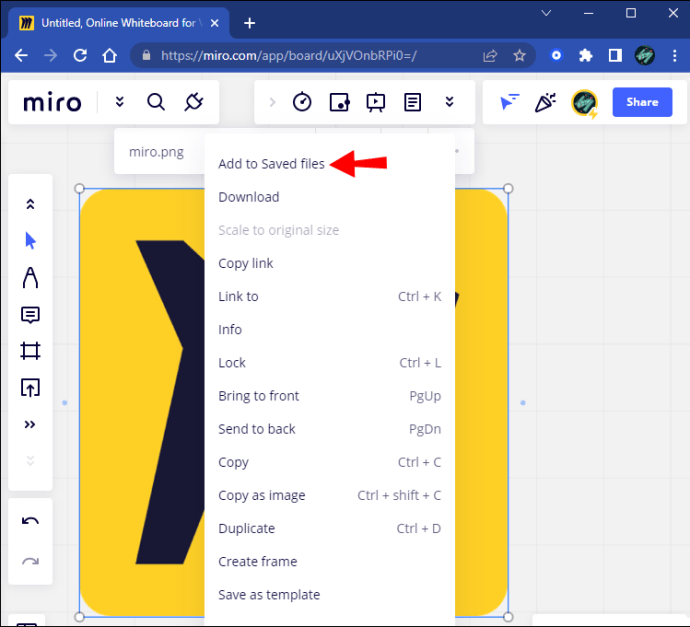This screenshot has width=690, height=627.
Task: Click the right side connection point dot
Action: point(523,403)
